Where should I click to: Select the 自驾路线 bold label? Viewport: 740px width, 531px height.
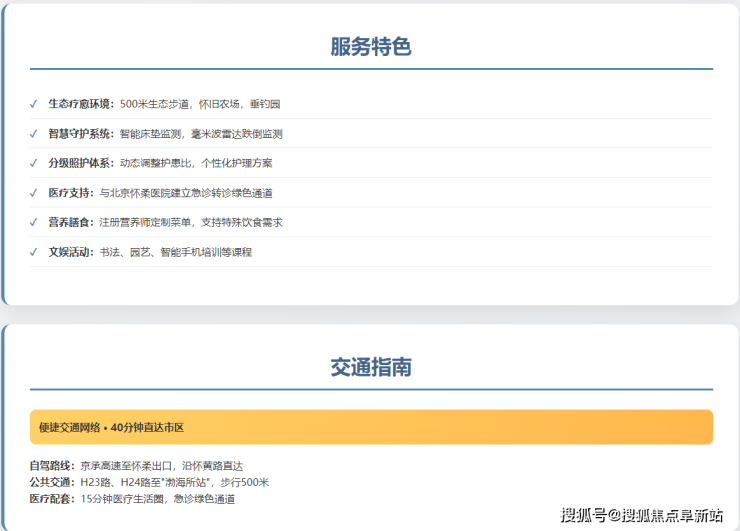click(x=52, y=466)
